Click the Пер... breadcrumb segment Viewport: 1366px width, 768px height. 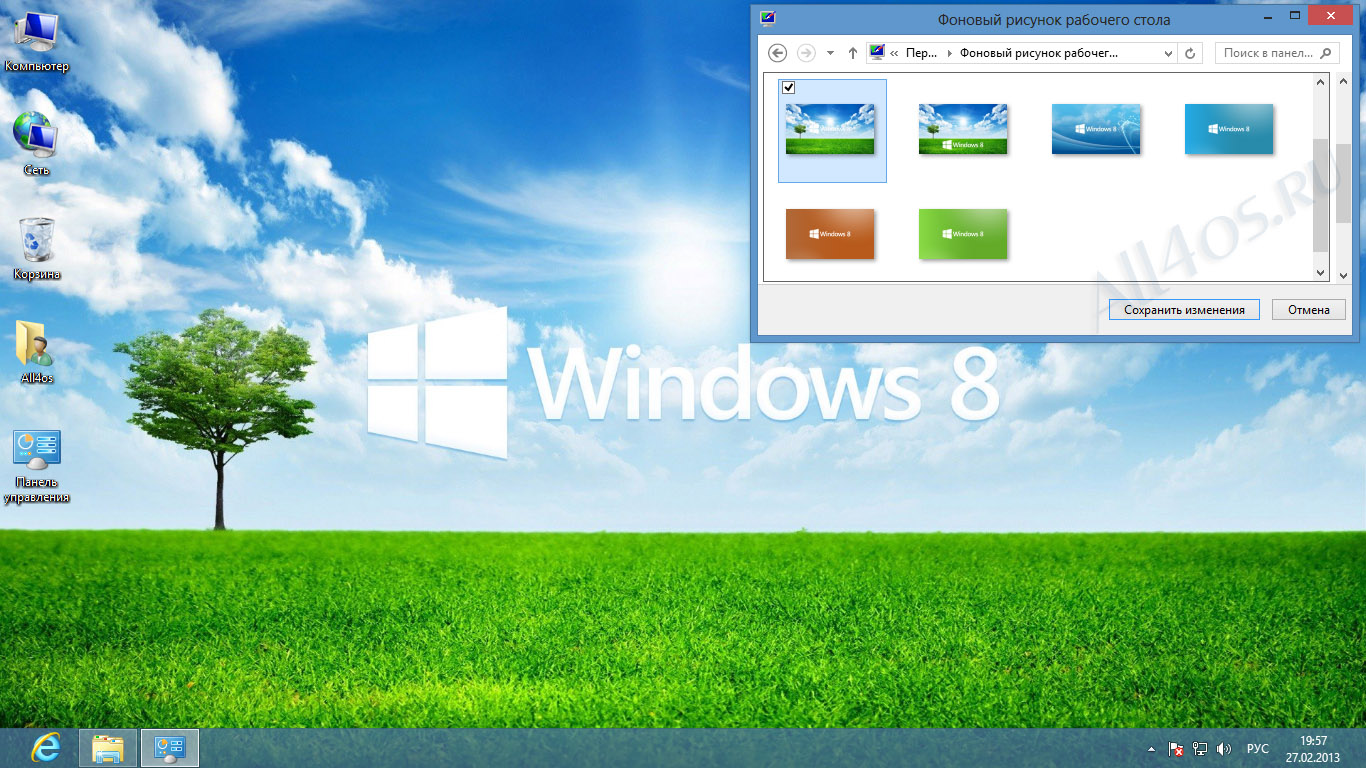coord(921,53)
